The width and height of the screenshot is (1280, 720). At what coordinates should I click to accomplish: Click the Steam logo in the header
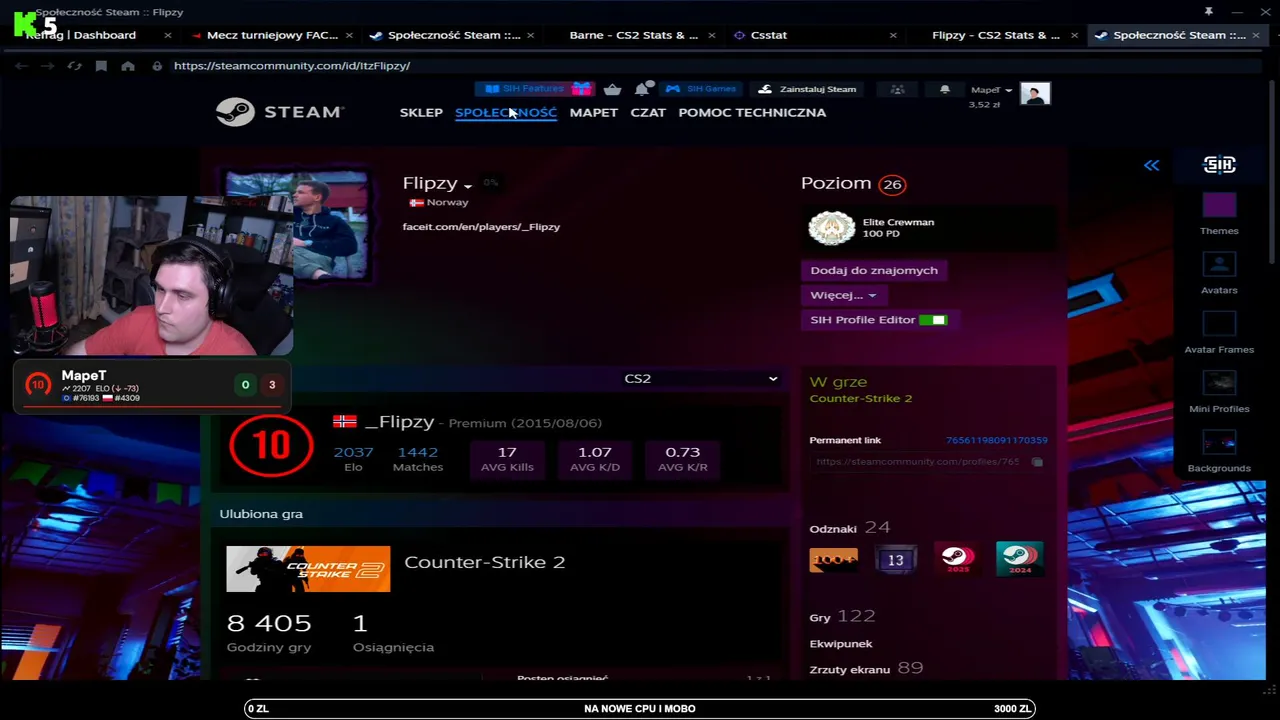[x=280, y=112]
